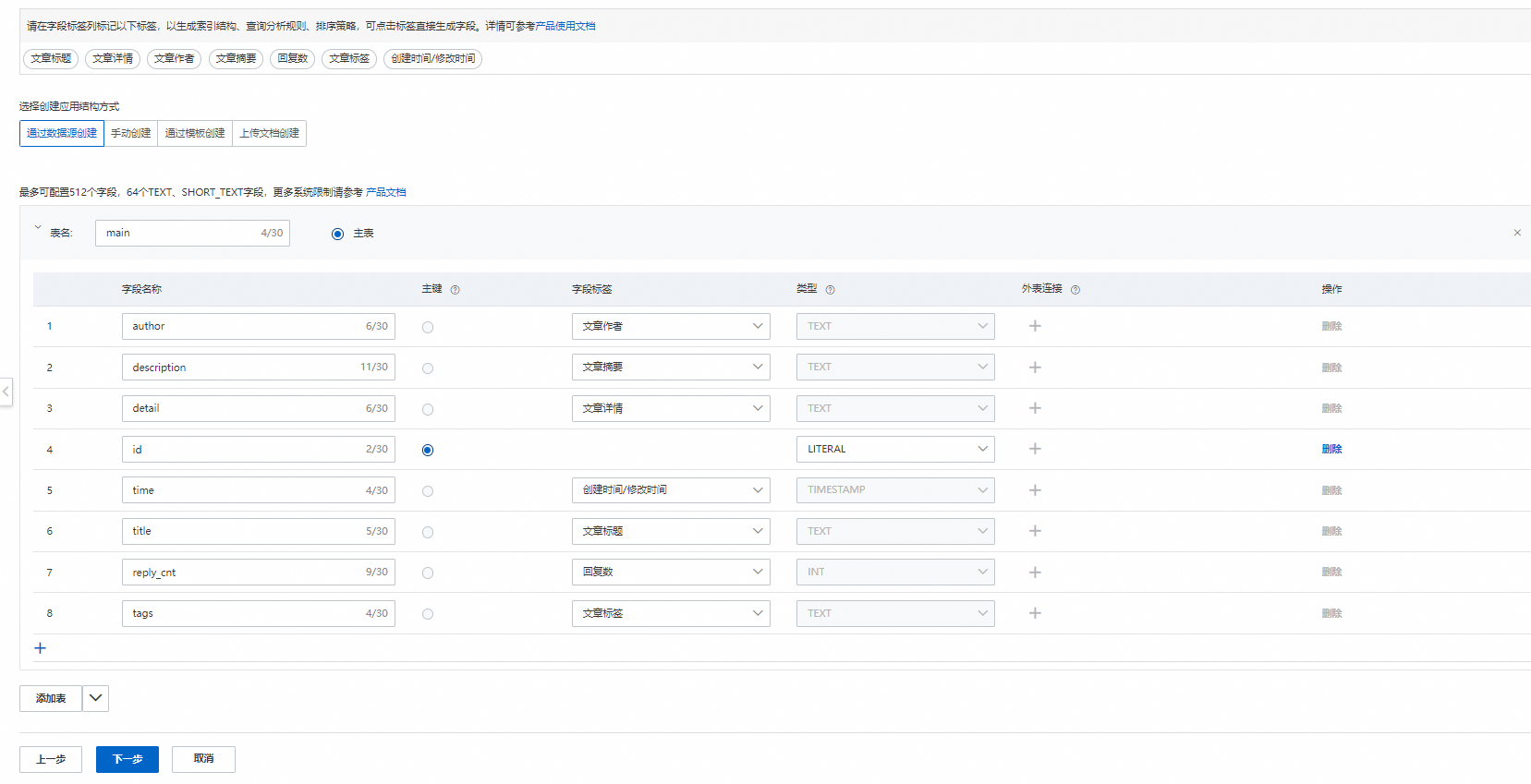The width and height of the screenshot is (1531, 784).
Task: Click the tags field name input
Action: pos(259,613)
